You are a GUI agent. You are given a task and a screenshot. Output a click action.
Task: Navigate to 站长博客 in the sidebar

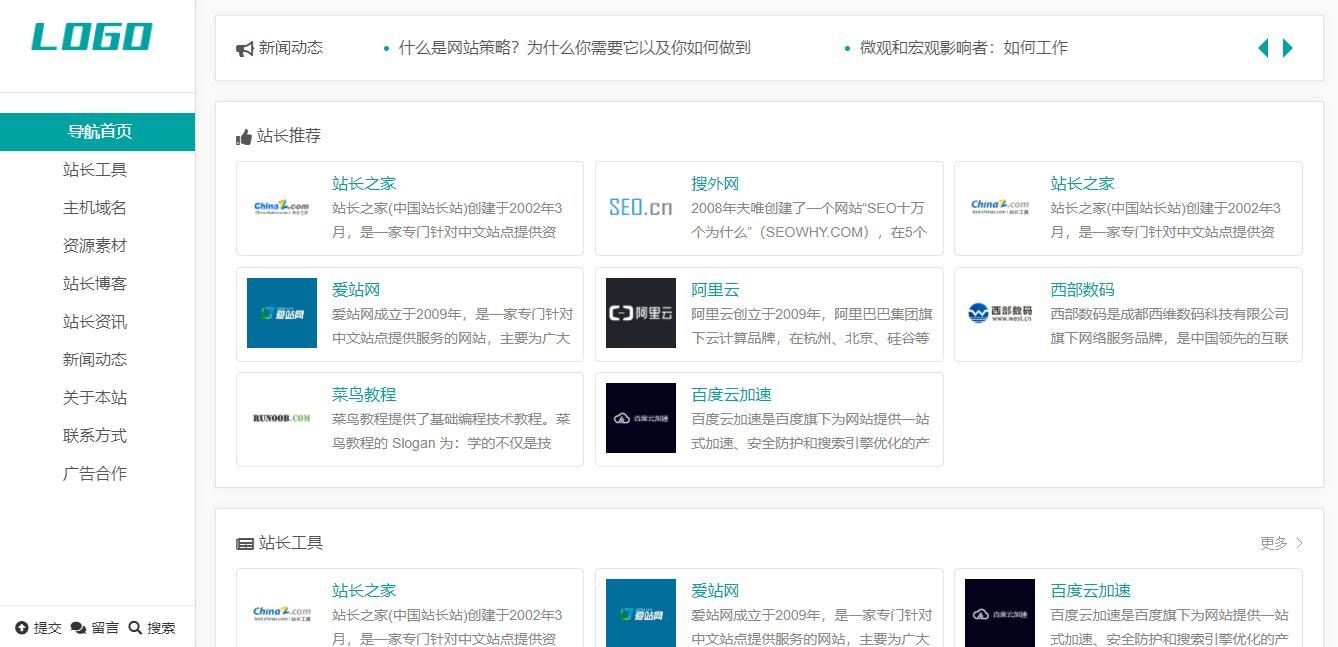(97, 284)
